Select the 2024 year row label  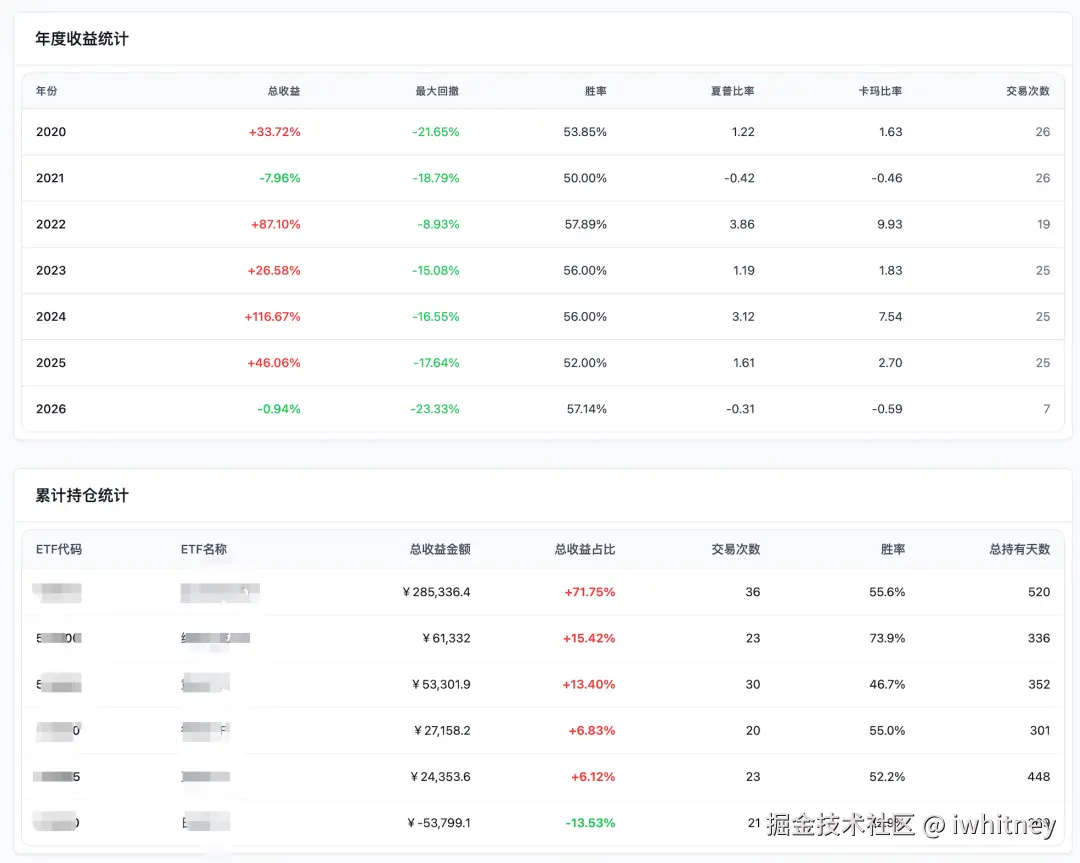51,316
